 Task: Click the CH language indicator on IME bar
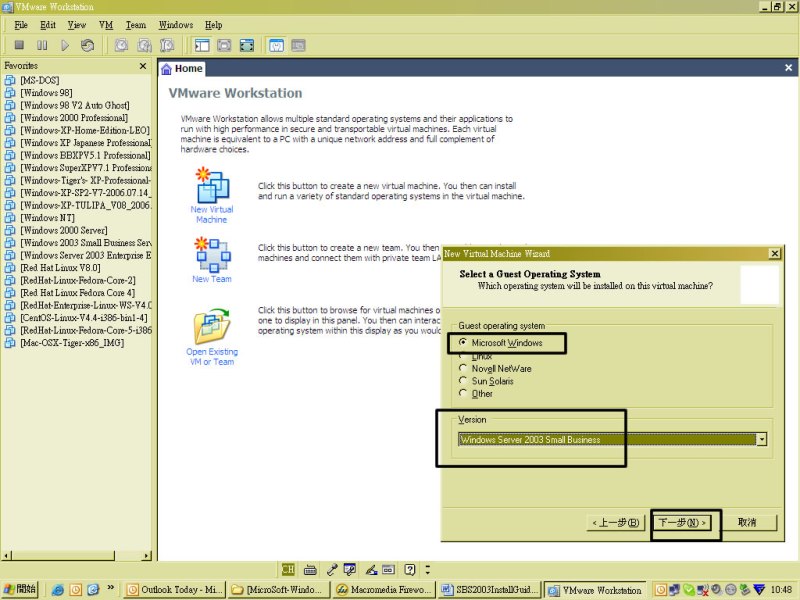coord(288,569)
